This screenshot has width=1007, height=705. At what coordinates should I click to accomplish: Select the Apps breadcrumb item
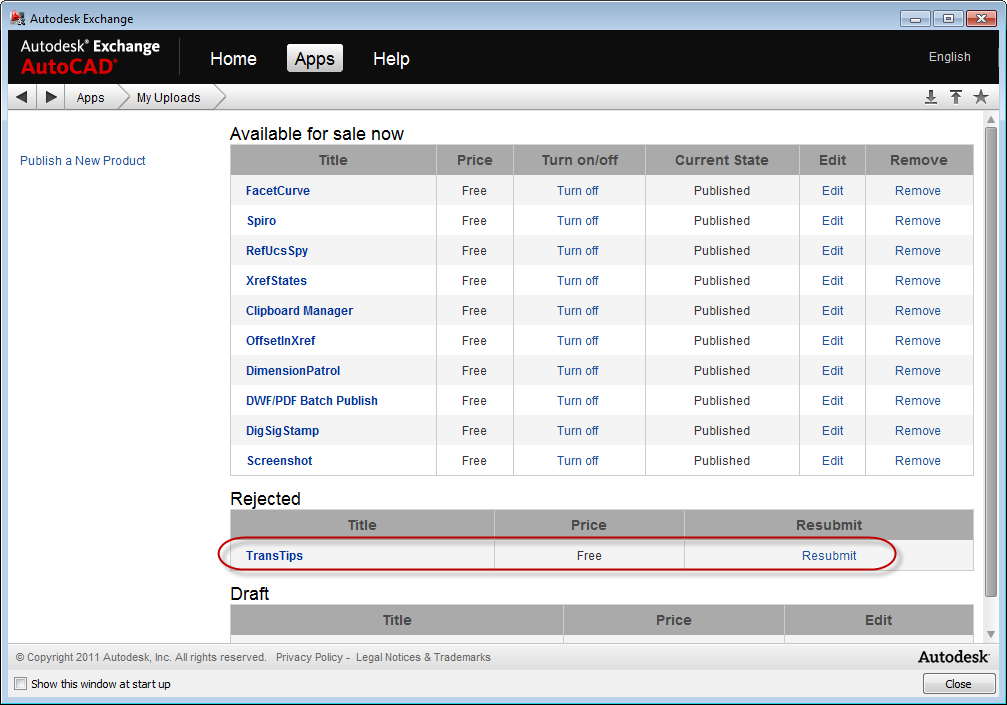tap(91, 98)
